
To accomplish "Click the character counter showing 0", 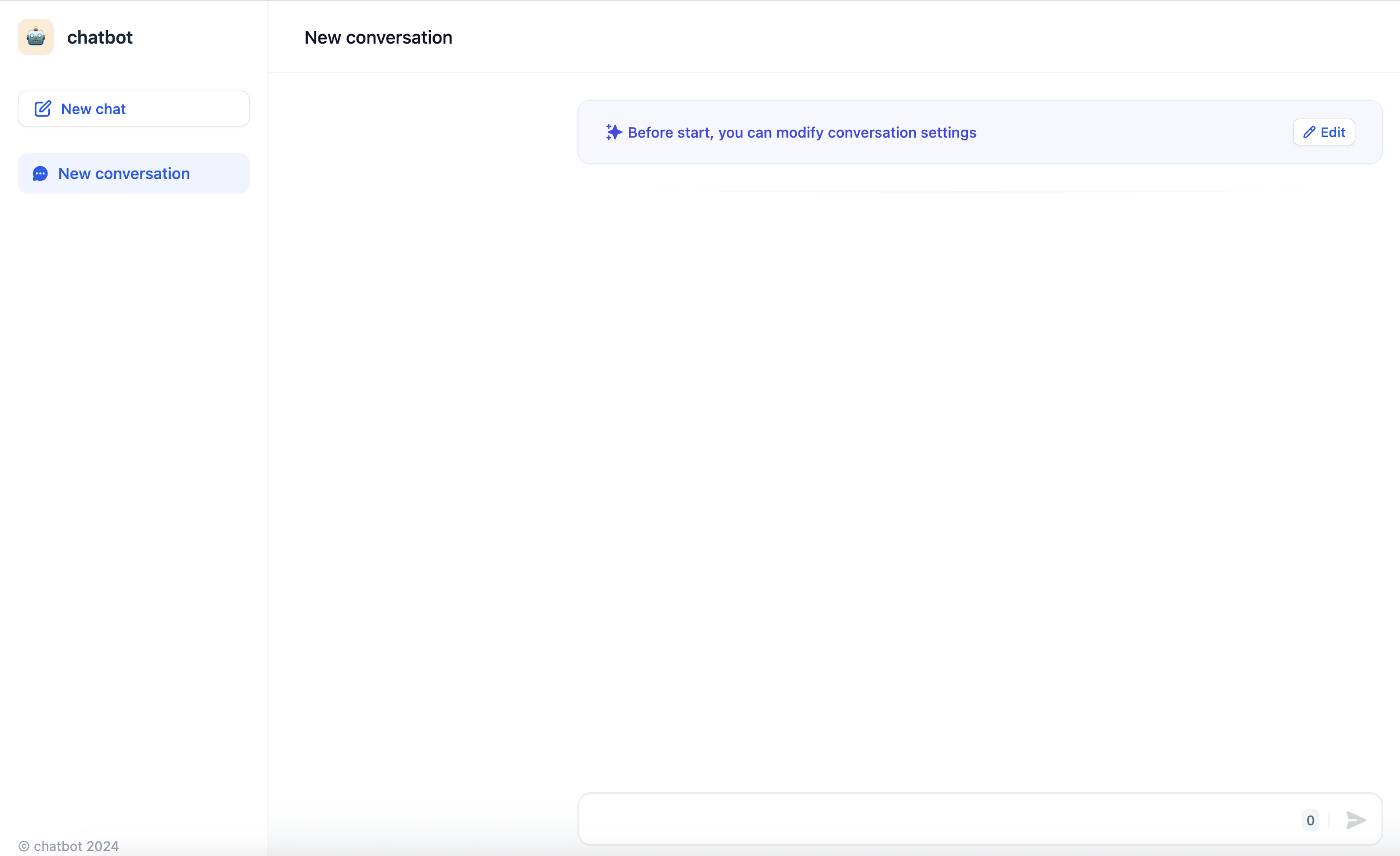I will point(1310,820).
